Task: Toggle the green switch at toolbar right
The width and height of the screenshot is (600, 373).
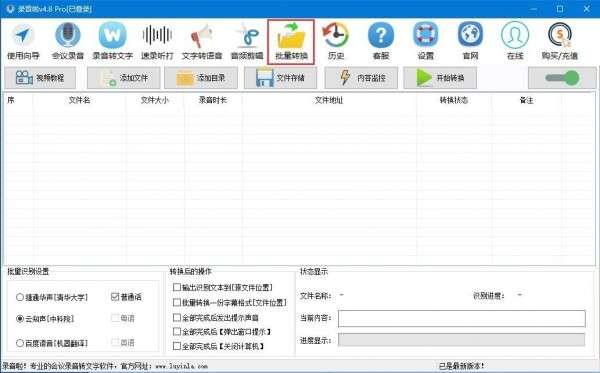Action: pos(562,78)
